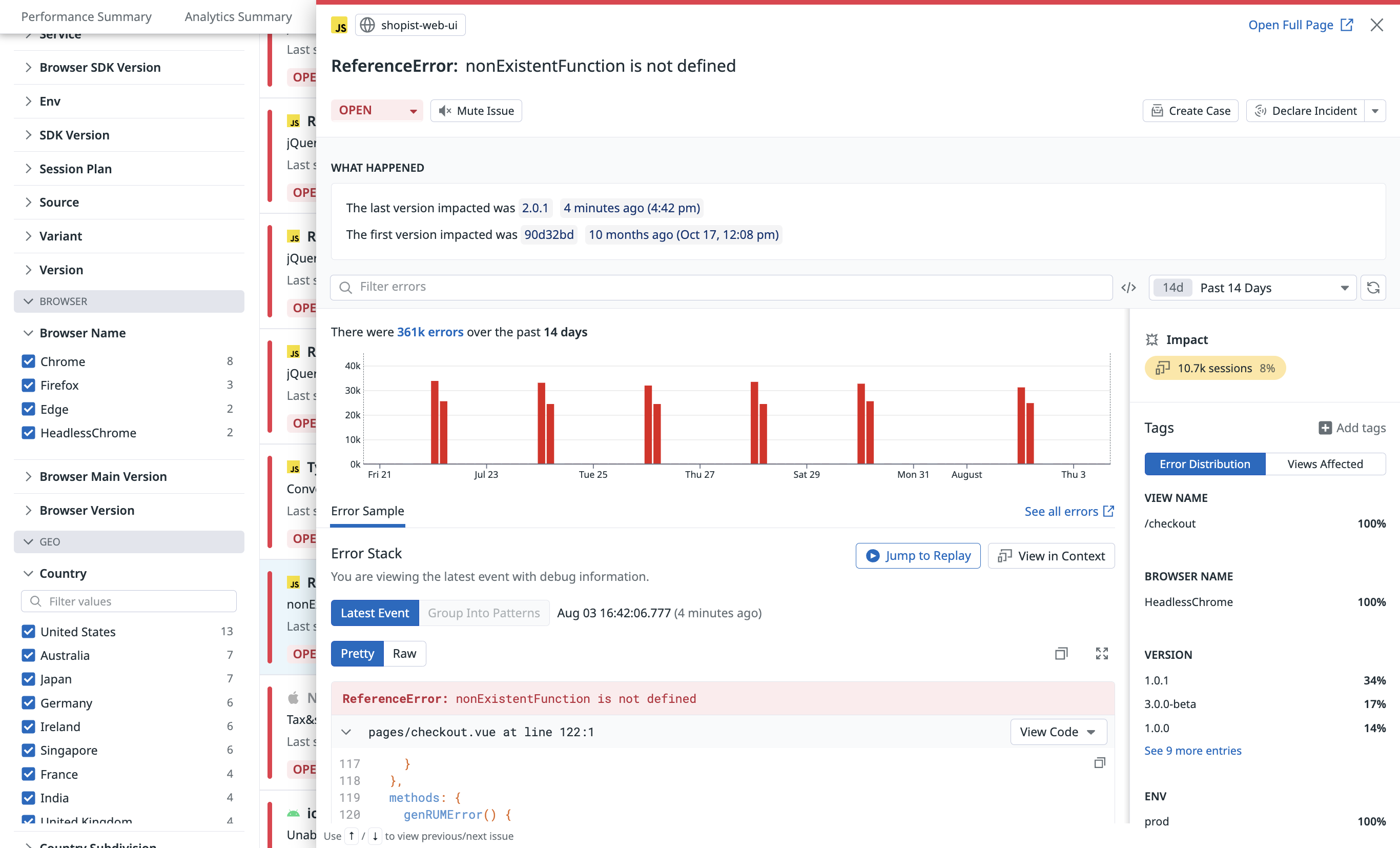Click the Add tags plus icon
This screenshot has width=1400, height=848.
(x=1325, y=428)
